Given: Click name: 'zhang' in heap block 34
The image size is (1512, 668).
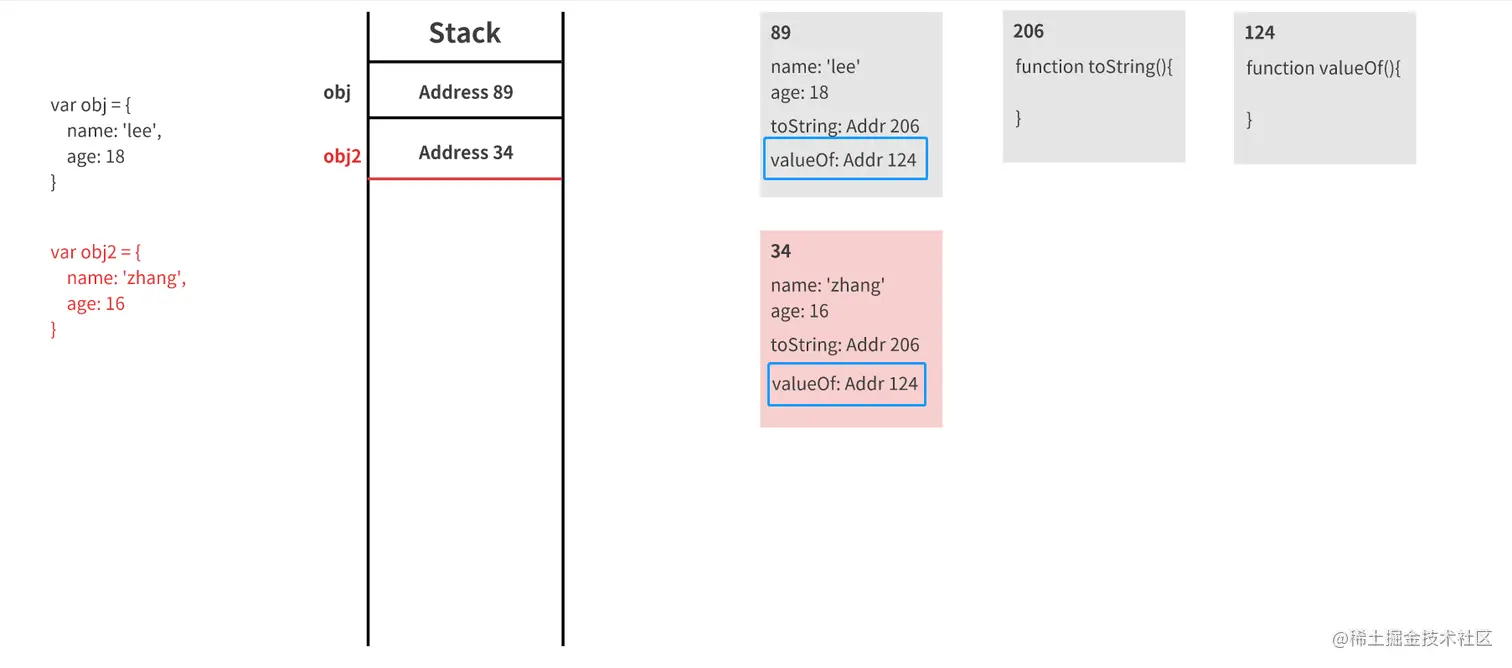Looking at the screenshot, I should tap(827, 285).
